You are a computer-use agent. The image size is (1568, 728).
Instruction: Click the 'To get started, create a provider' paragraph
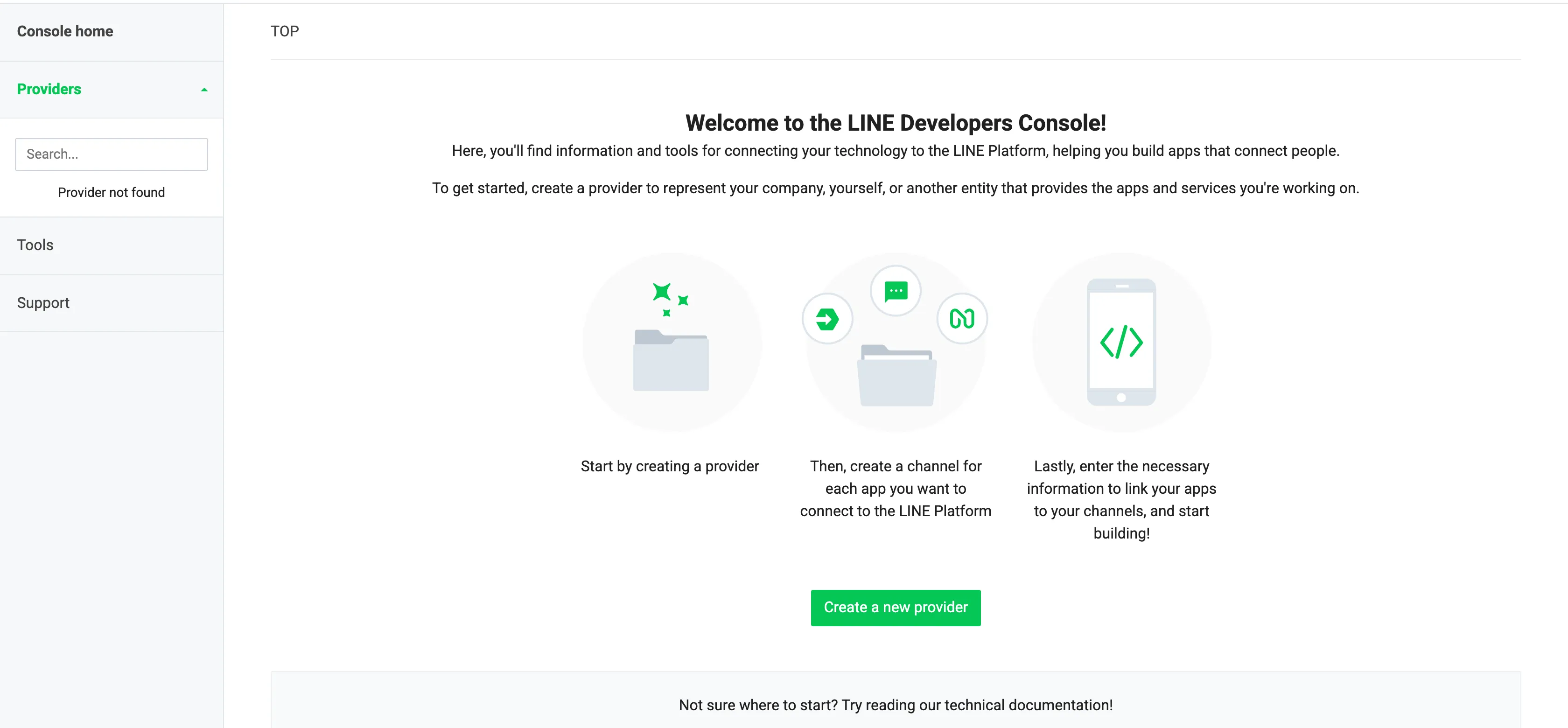(x=896, y=188)
